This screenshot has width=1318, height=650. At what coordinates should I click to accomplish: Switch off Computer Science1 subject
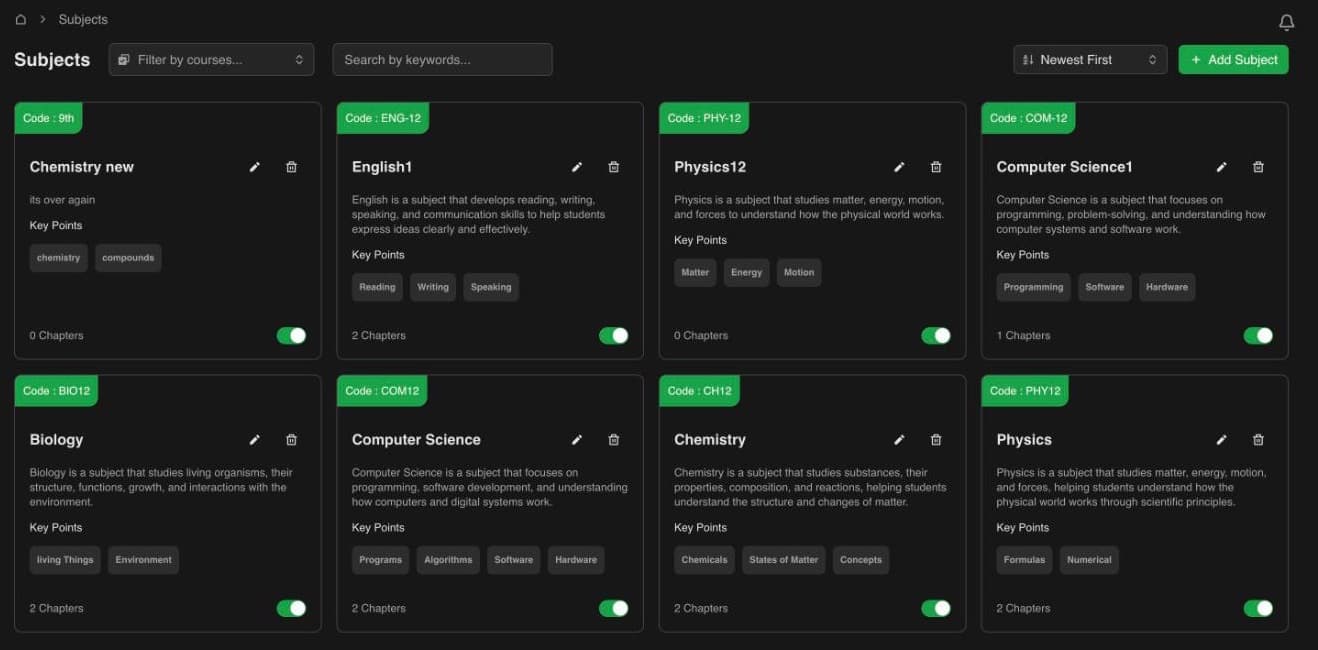pyautogui.click(x=1258, y=335)
